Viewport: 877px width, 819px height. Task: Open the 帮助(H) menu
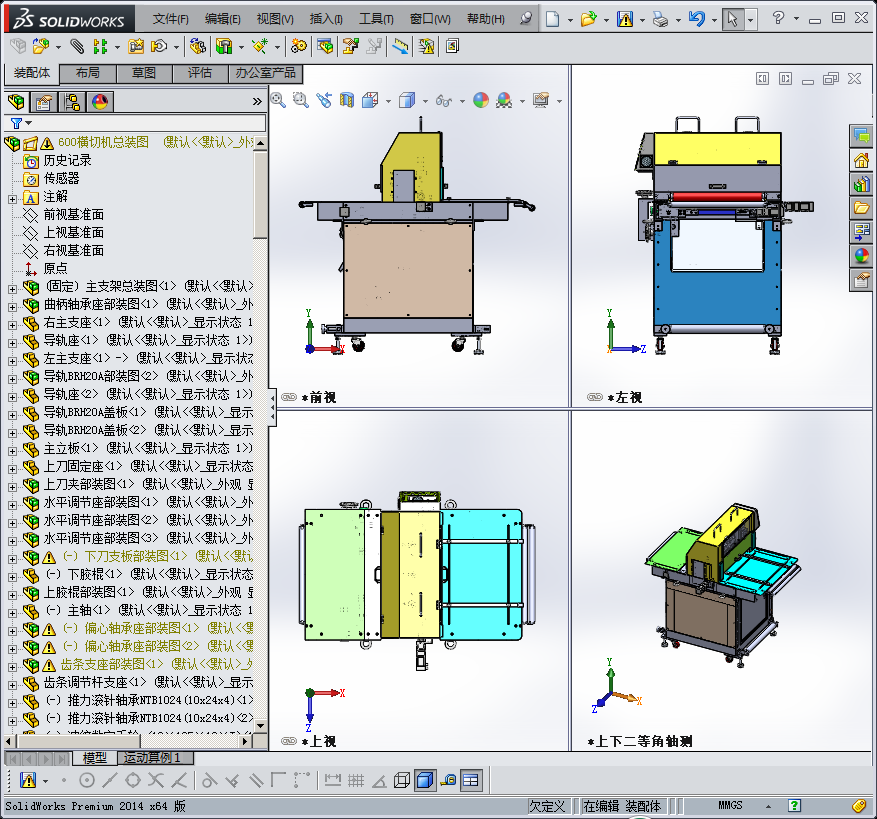[485, 19]
